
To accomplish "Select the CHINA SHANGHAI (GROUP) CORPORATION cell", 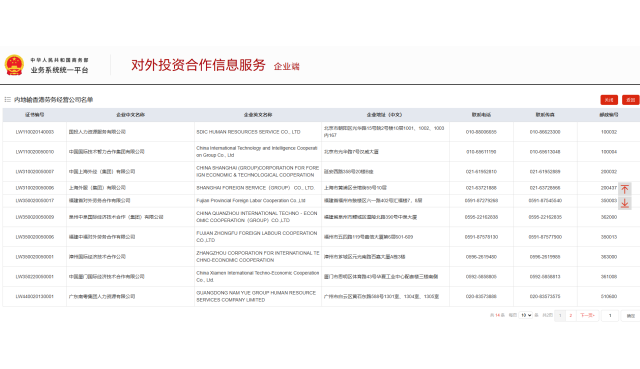I will click(258, 171).
